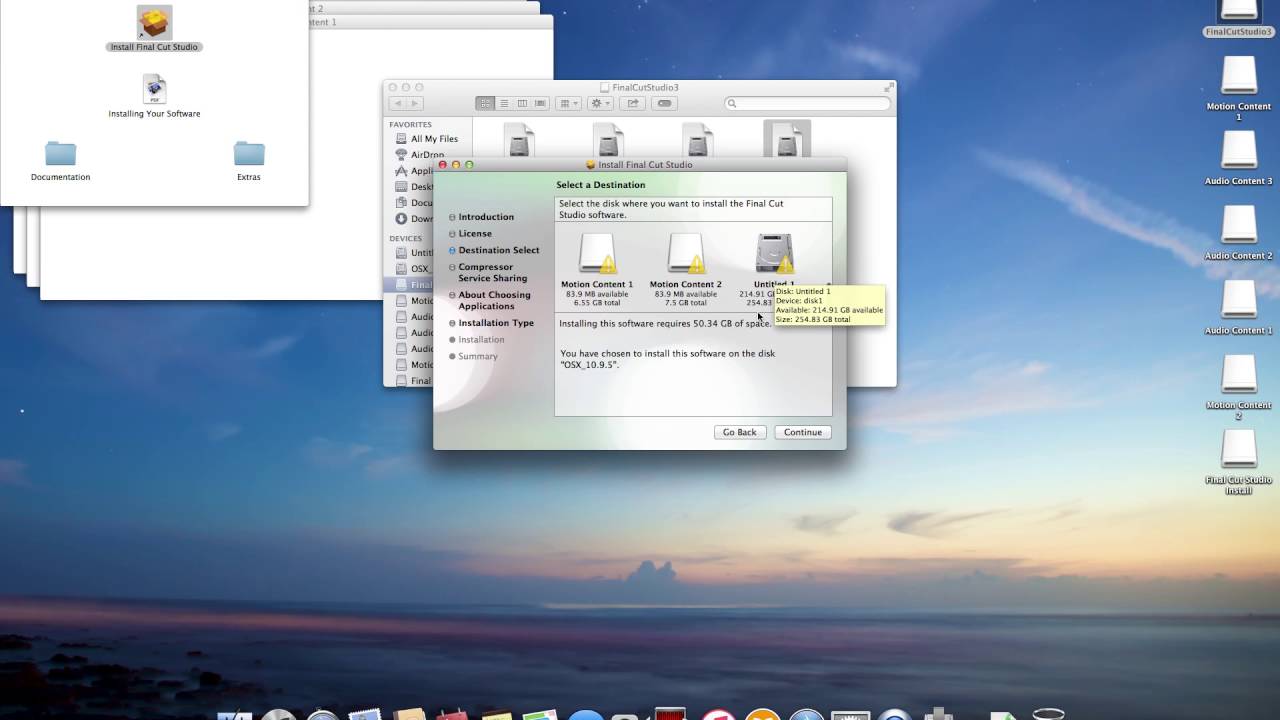Select Destination Select step in installer
1280x720 pixels.
(x=498, y=250)
